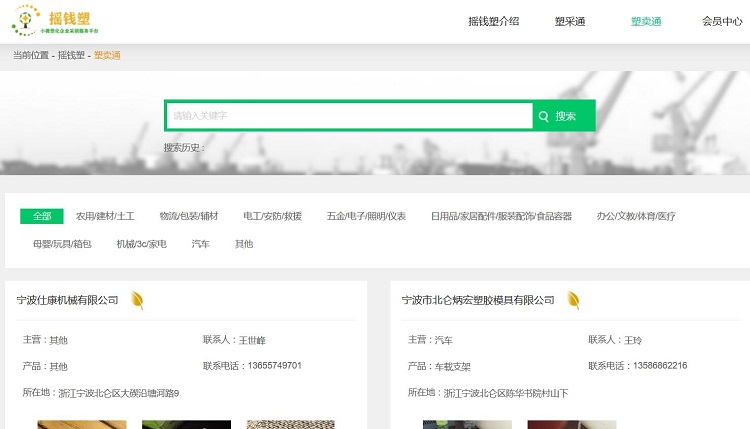Open the 摇钱塑介绍 menu item
The width and height of the screenshot is (750, 429).
[x=494, y=21]
